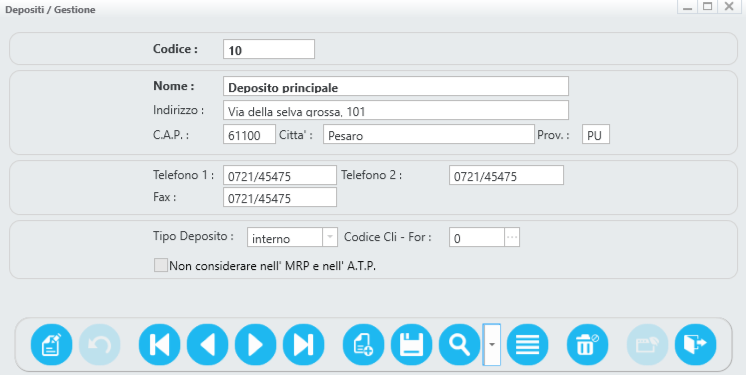Maximize the Depositi / Gestione window
Viewport: 746px width, 375px height.
[708, 7]
